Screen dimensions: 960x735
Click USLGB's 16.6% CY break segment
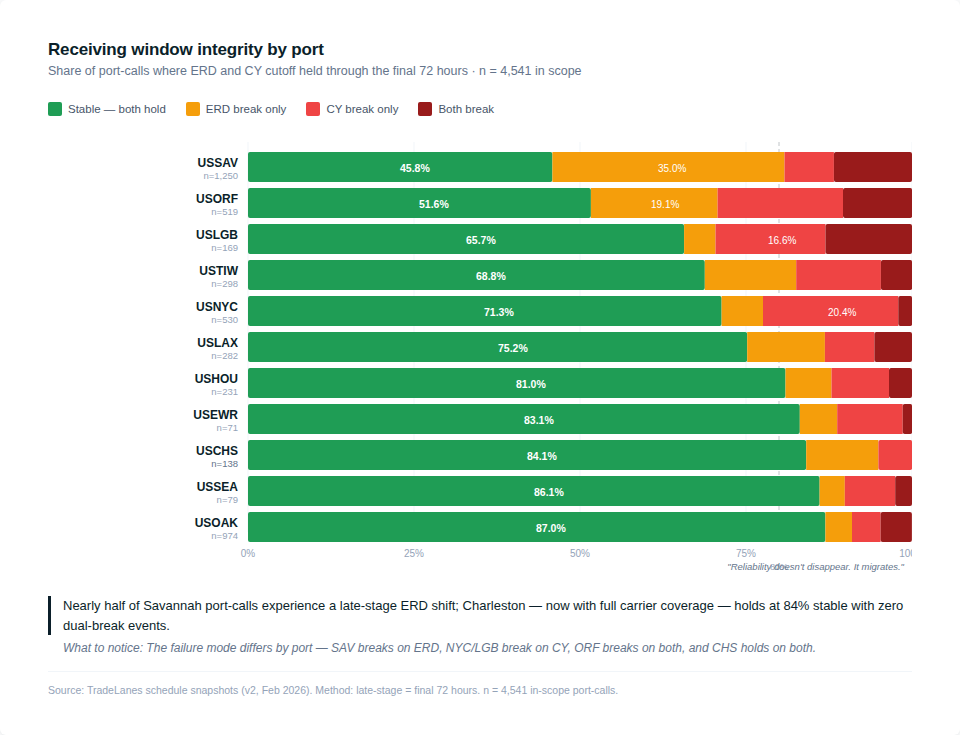click(x=771, y=240)
